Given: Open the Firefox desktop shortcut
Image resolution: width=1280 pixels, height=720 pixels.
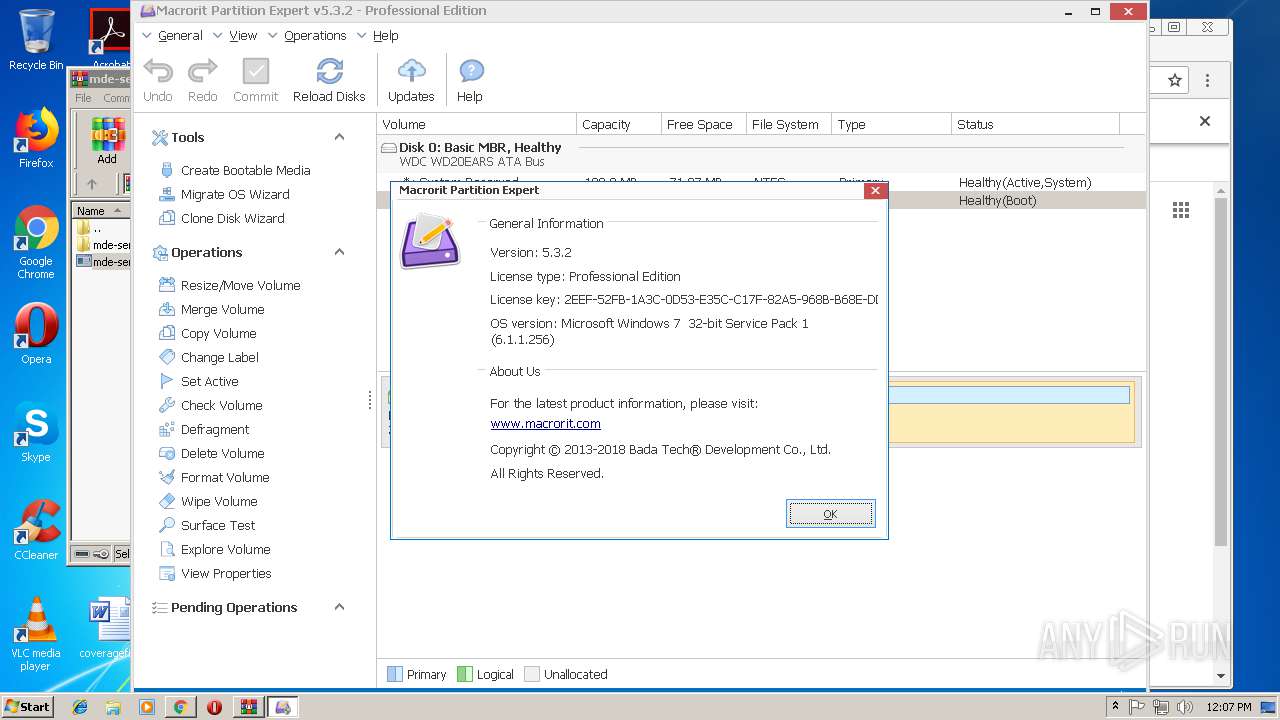Looking at the screenshot, I should [x=36, y=138].
